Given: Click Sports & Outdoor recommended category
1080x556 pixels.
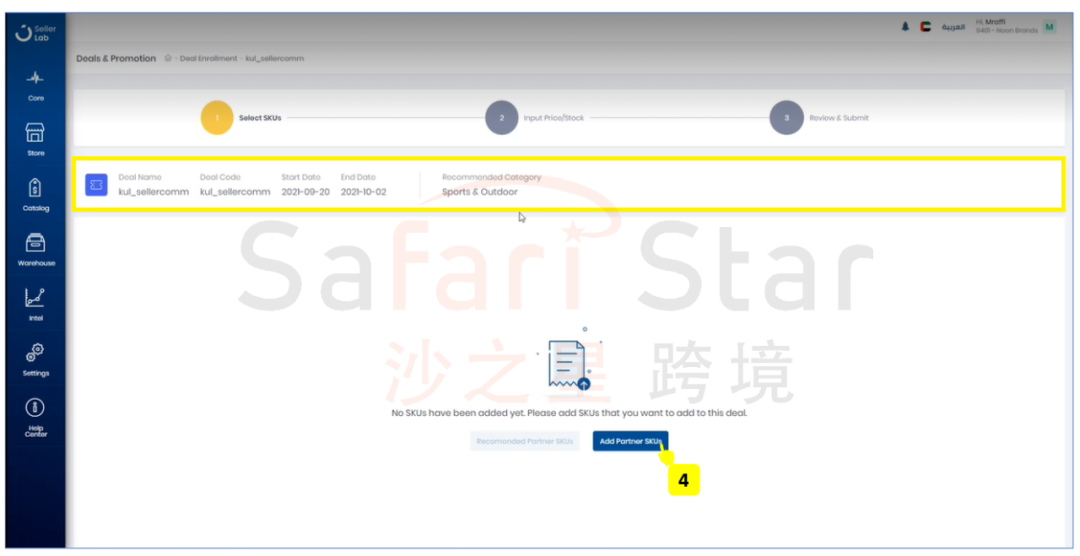Looking at the screenshot, I should click(479, 192).
